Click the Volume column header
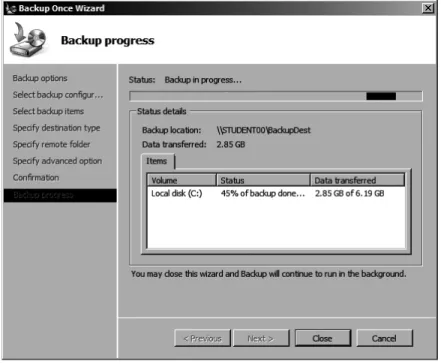This screenshot has height=364, width=441. [182, 180]
